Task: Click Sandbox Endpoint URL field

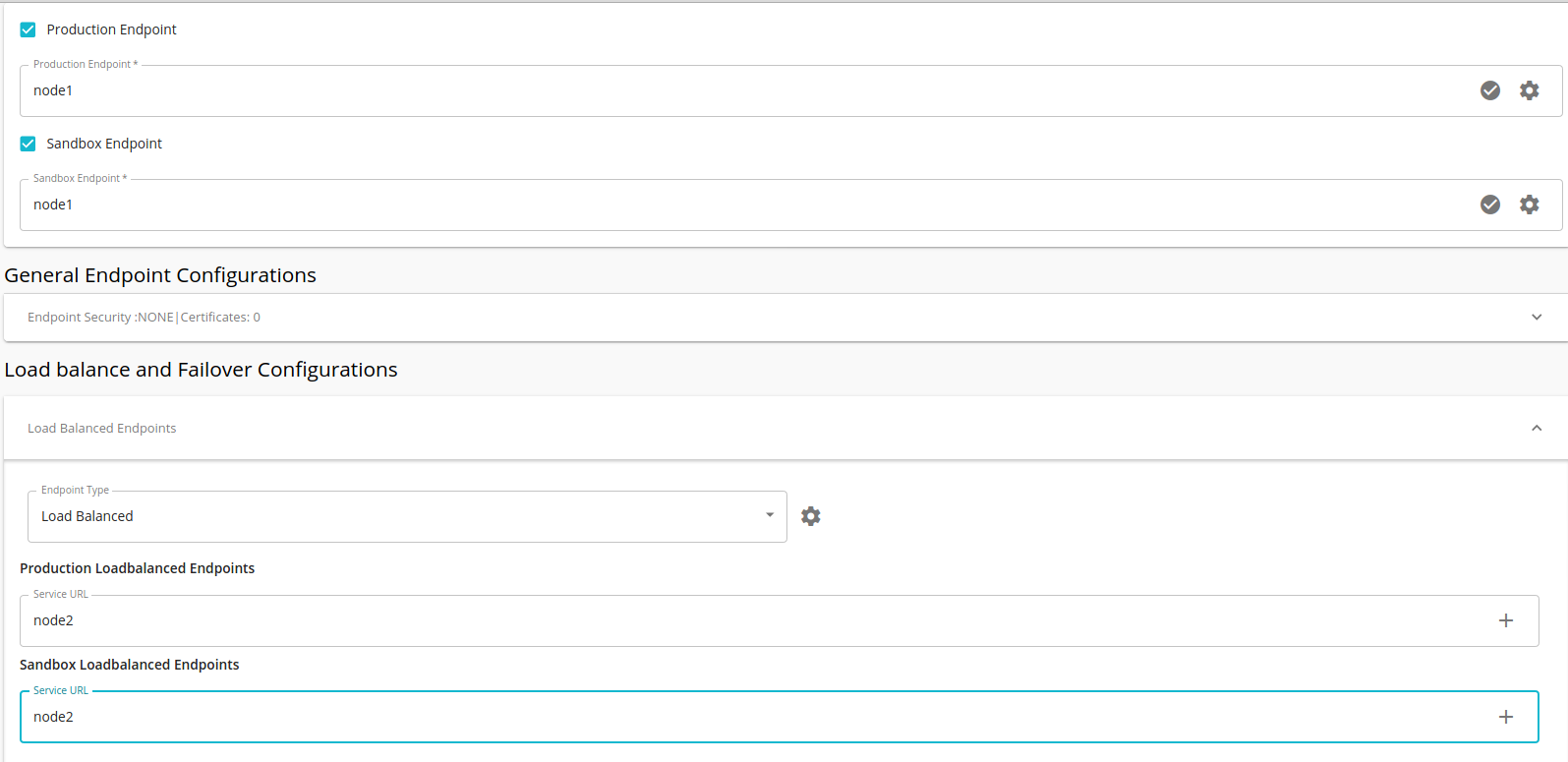Action: coord(688,205)
